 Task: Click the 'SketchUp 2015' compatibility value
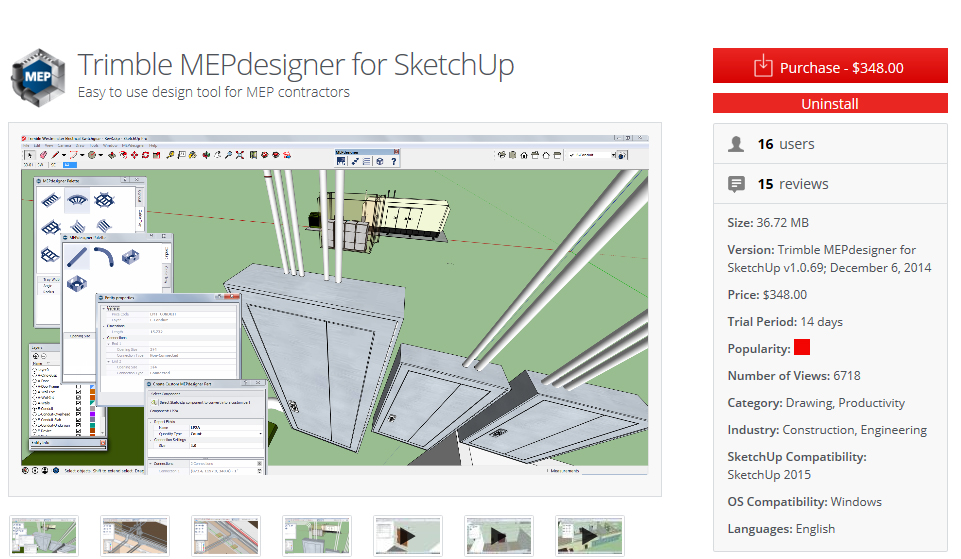click(x=769, y=475)
